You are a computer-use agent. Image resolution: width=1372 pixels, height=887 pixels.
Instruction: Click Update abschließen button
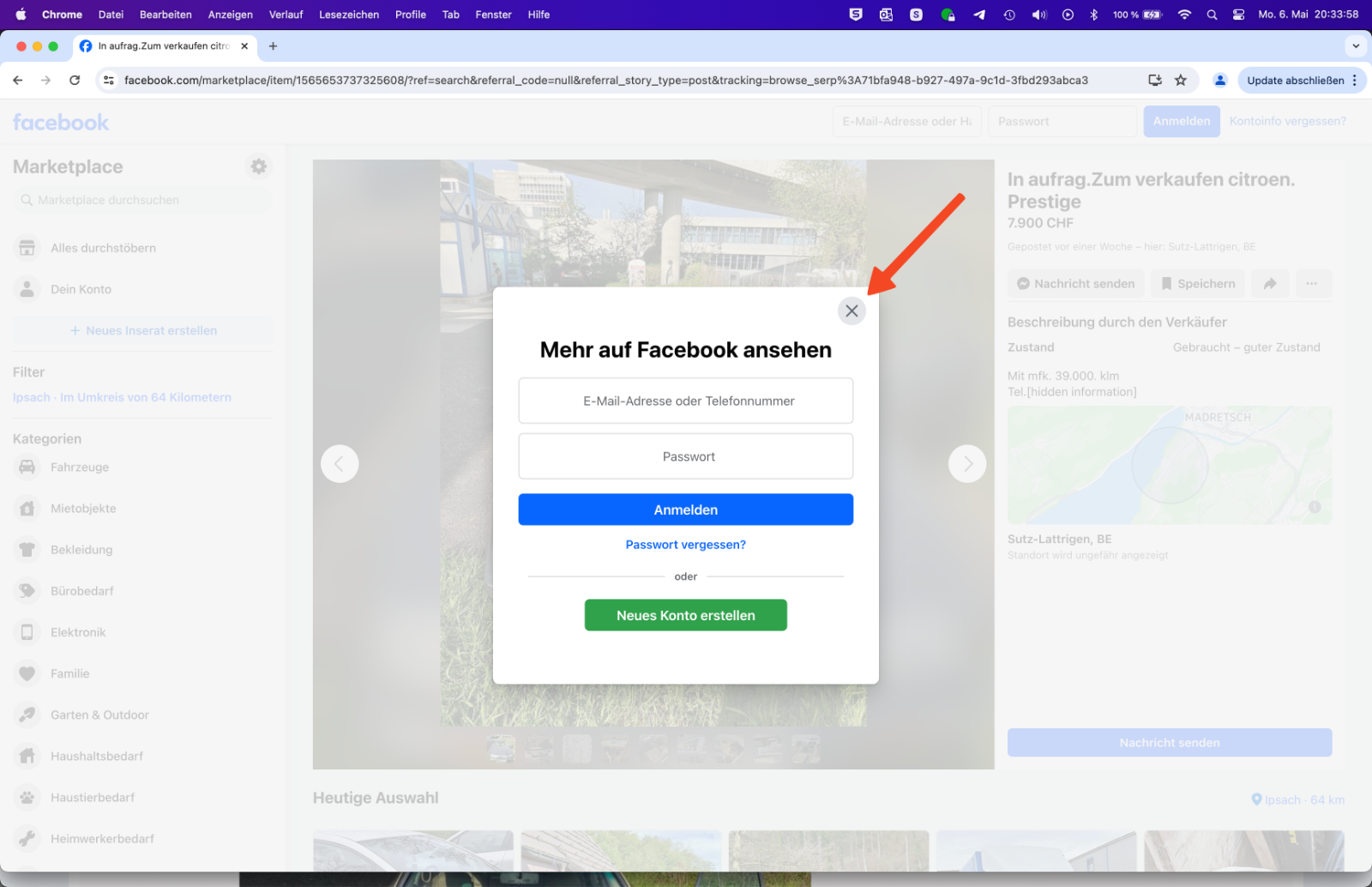click(1302, 80)
